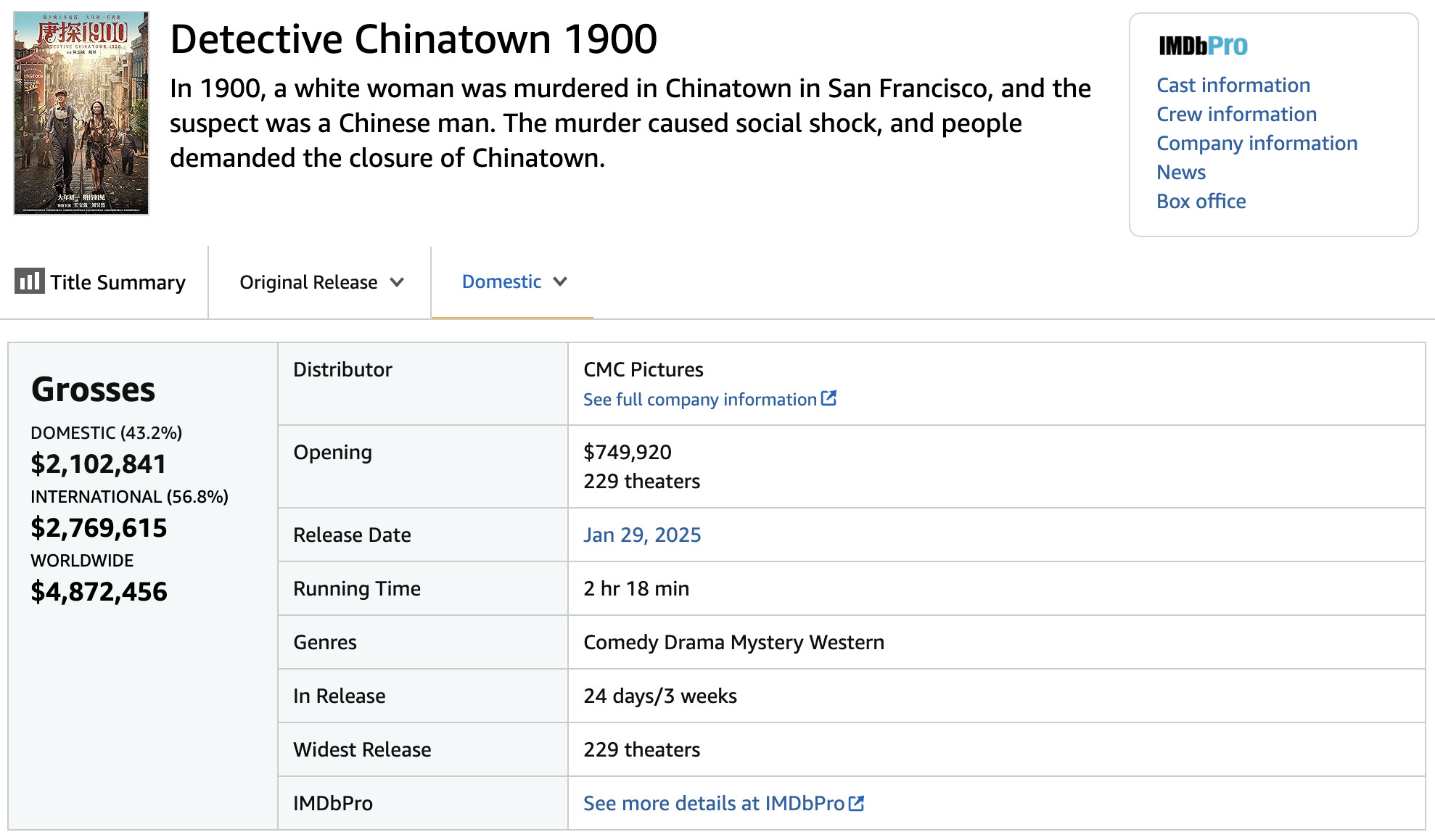
Task: Click the CMC Pictures distributor name
Action: click(644, 369)
